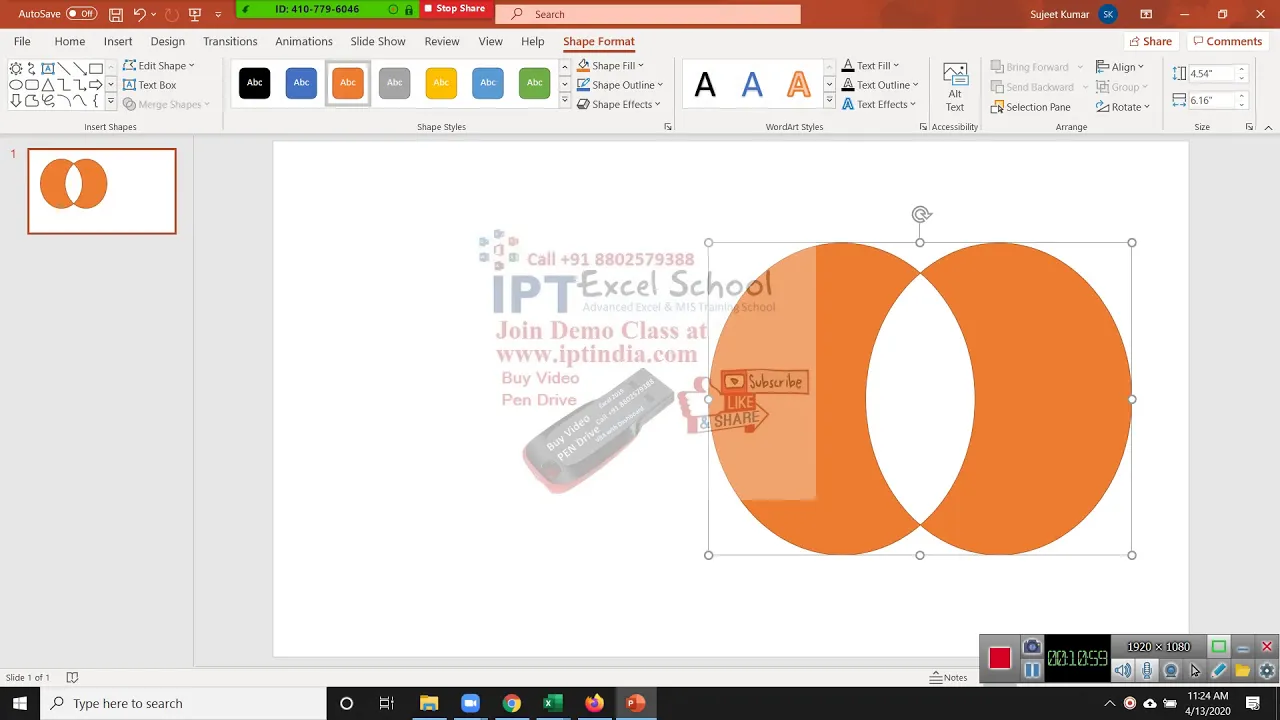Click the Undo arrow icon
The height and width of the screenshot is (720, 1280).
140,14
